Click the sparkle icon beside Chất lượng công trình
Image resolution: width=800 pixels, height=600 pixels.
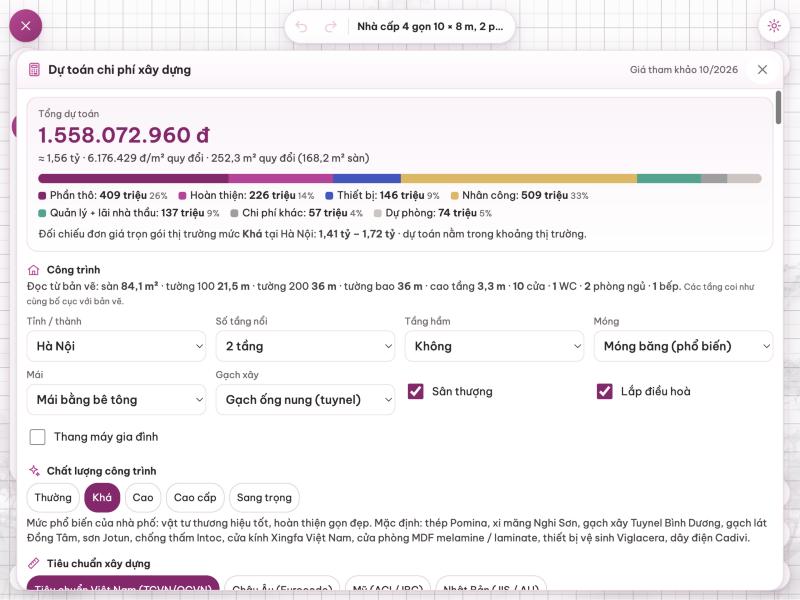coord(34,470)
